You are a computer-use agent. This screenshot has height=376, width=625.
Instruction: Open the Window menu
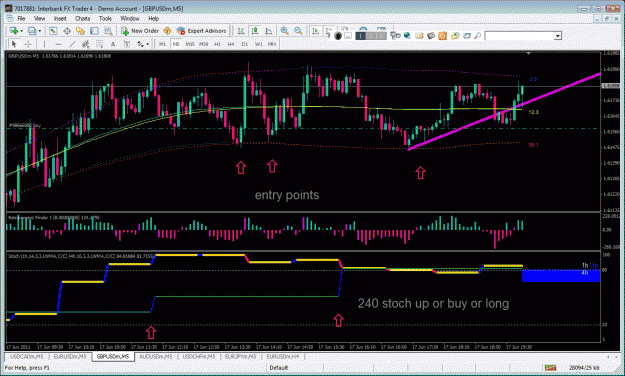(130, 18)
